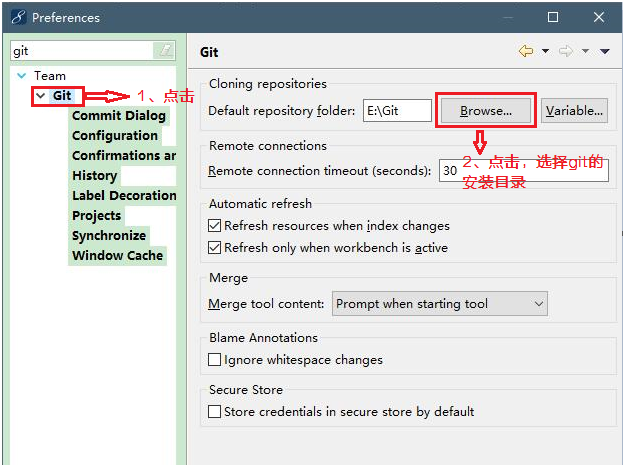625x467 pixels.
Task: Uncheck Refresh resources when index changes
Action: tap(214, 226)
